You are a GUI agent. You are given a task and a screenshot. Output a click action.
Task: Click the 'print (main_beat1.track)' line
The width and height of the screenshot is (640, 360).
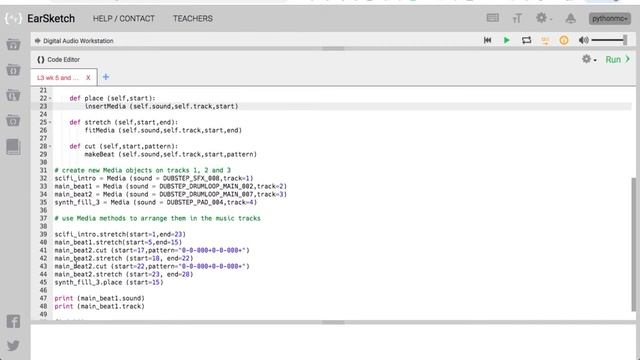tap(100, 306)
